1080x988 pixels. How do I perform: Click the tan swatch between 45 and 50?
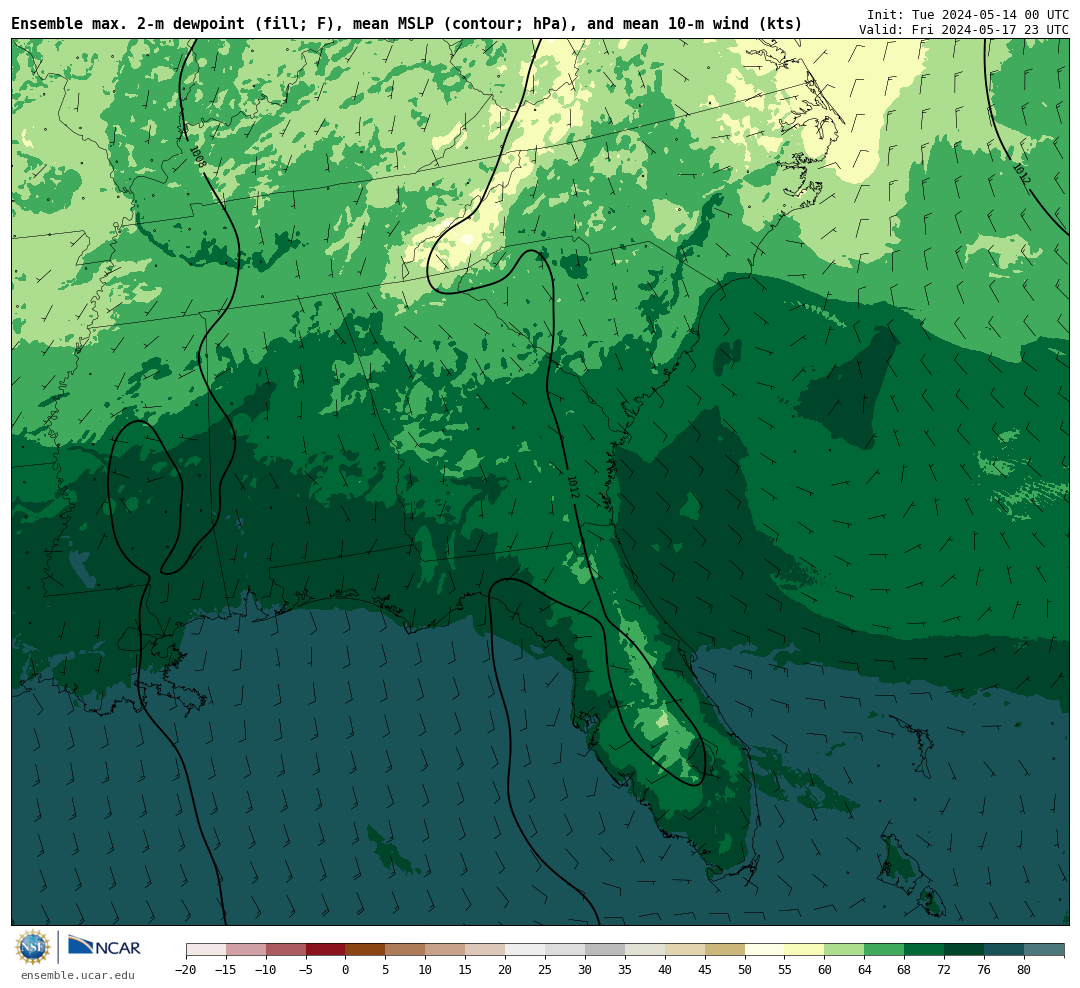point(725,950)
